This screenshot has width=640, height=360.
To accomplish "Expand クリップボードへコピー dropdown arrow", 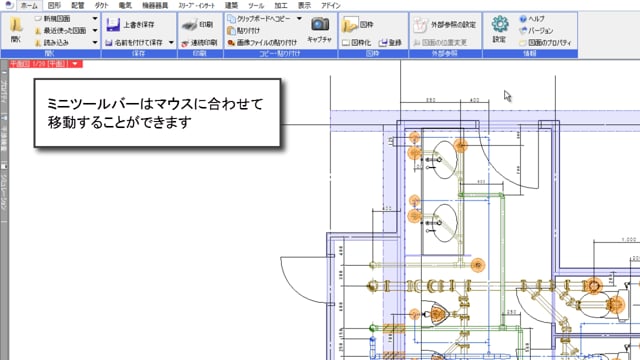I will pos(299,19).
